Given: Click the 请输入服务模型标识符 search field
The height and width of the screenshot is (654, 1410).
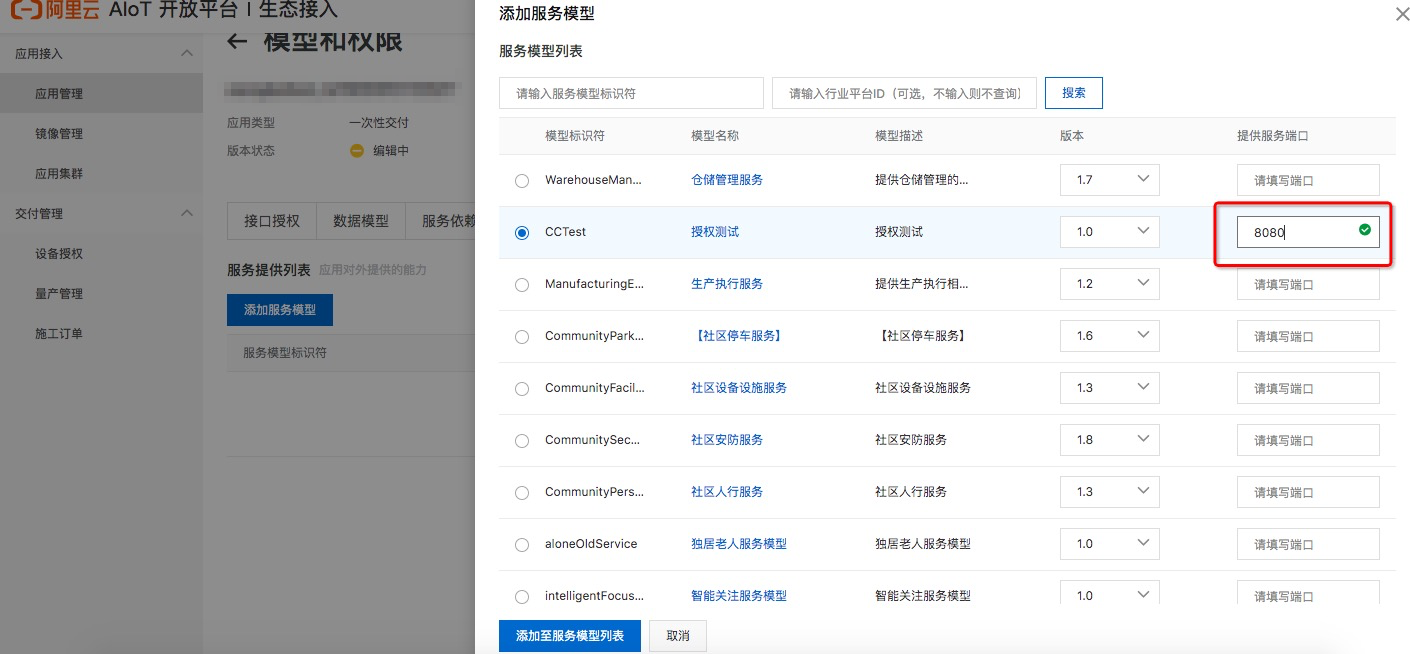Looking at the screenshot, I should point(631,93).
